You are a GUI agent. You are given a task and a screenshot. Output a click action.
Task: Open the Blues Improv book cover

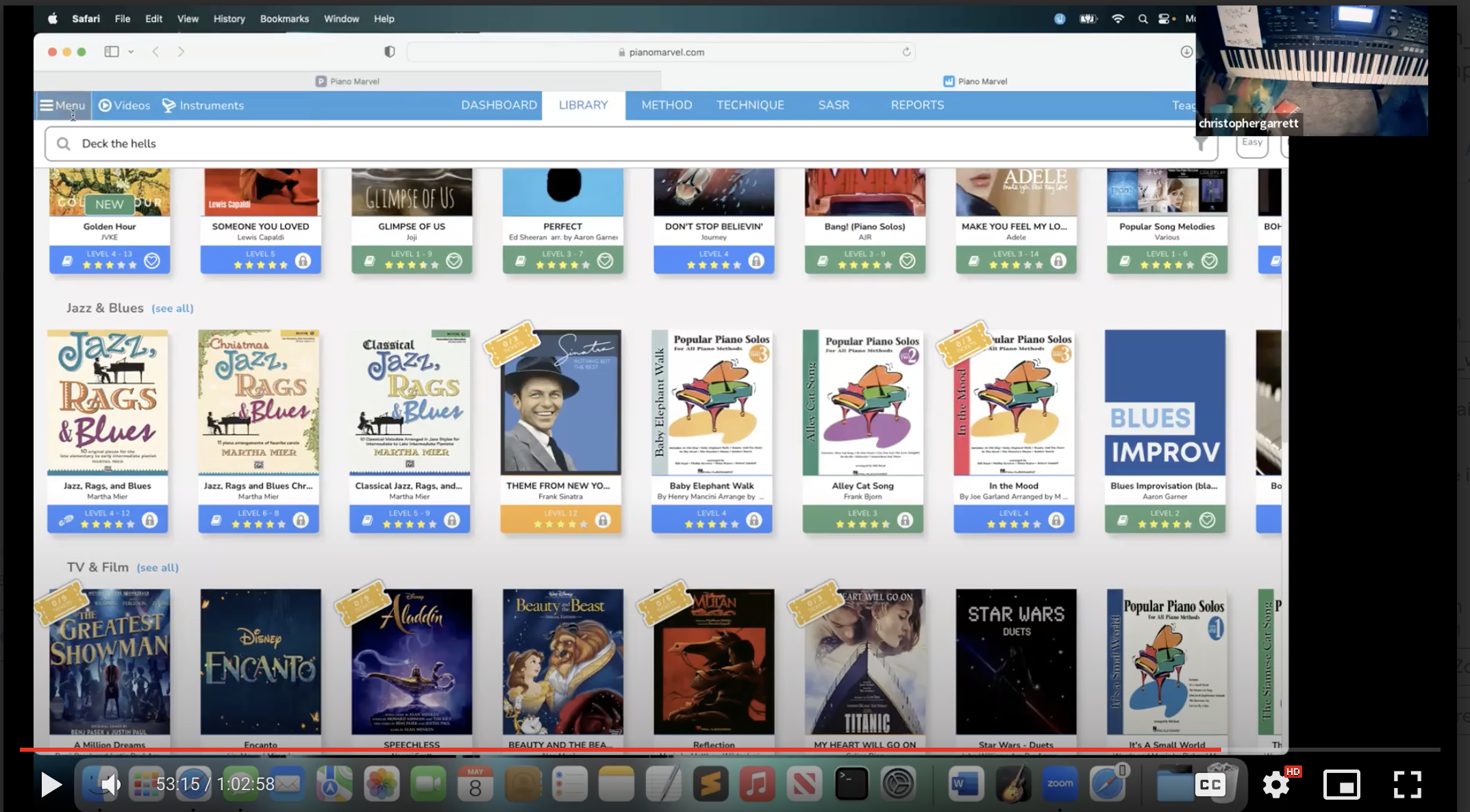click(1165, 403)
